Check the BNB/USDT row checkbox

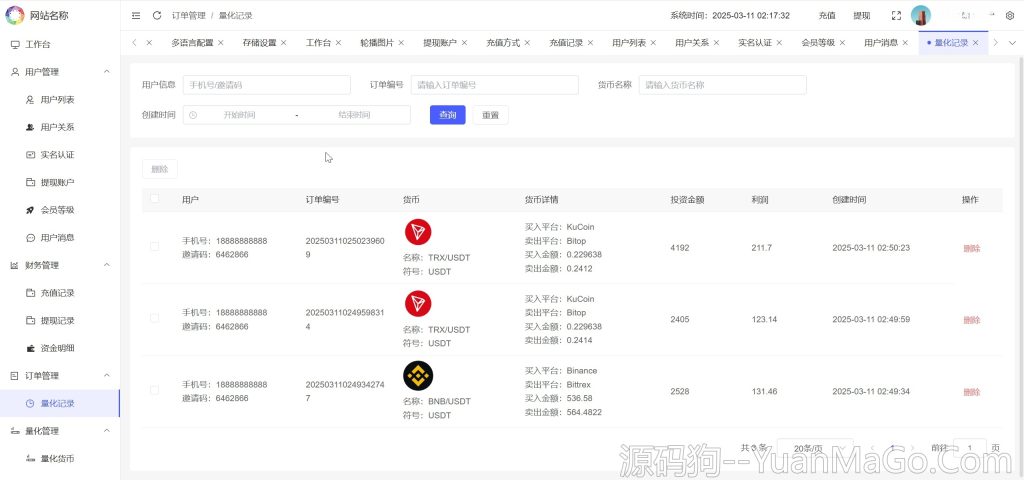point(155,390)
